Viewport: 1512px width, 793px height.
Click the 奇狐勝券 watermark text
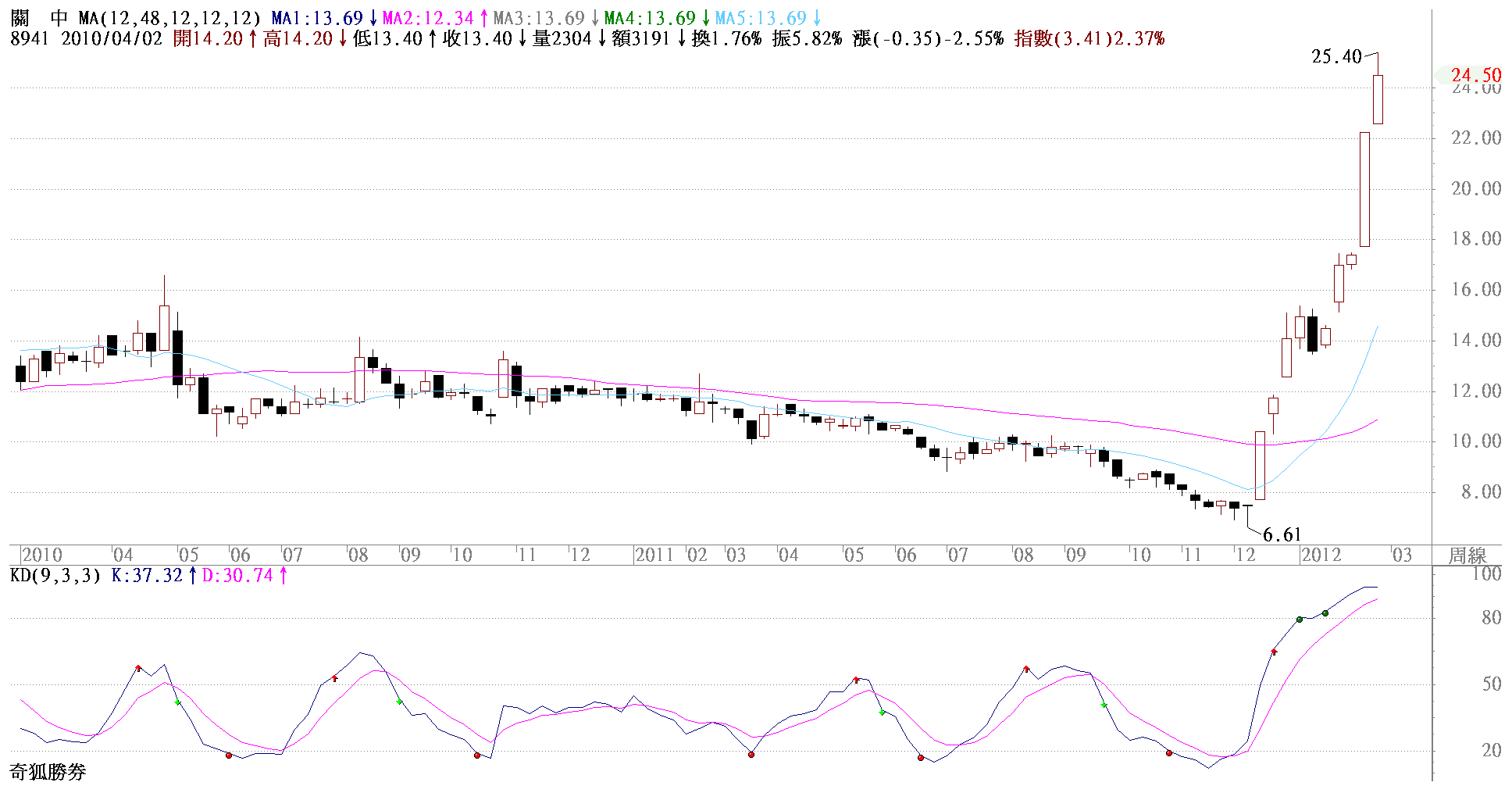[x=48, y=772]
